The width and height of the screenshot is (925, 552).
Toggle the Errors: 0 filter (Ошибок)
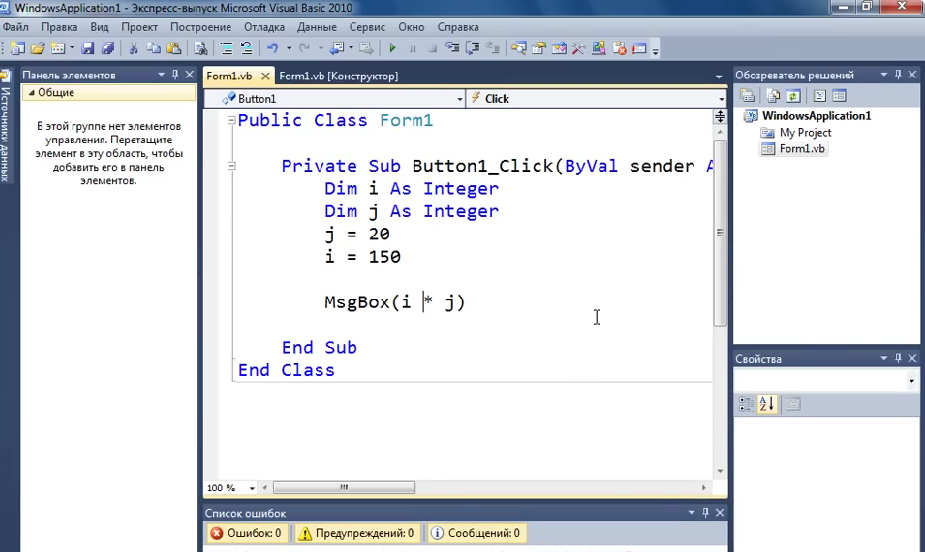tap(247, 533)
